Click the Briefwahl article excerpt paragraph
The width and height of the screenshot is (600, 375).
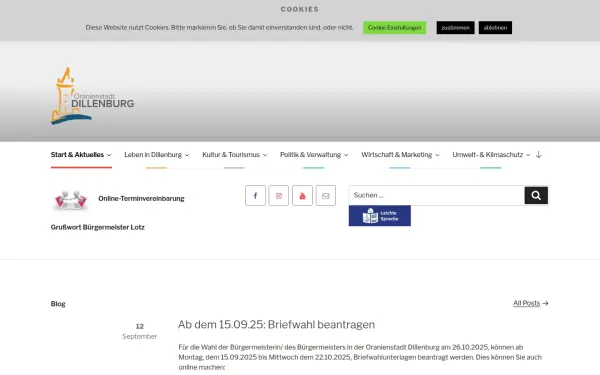360,357
